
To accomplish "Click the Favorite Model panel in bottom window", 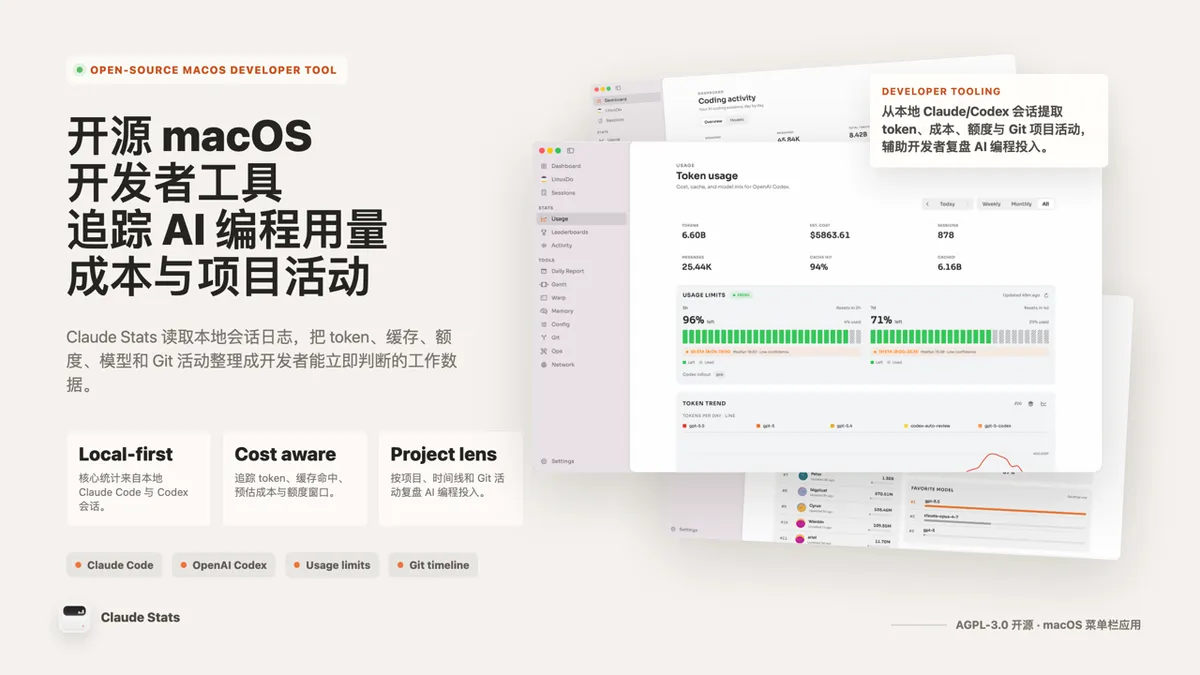I will [x=998, y=516].
